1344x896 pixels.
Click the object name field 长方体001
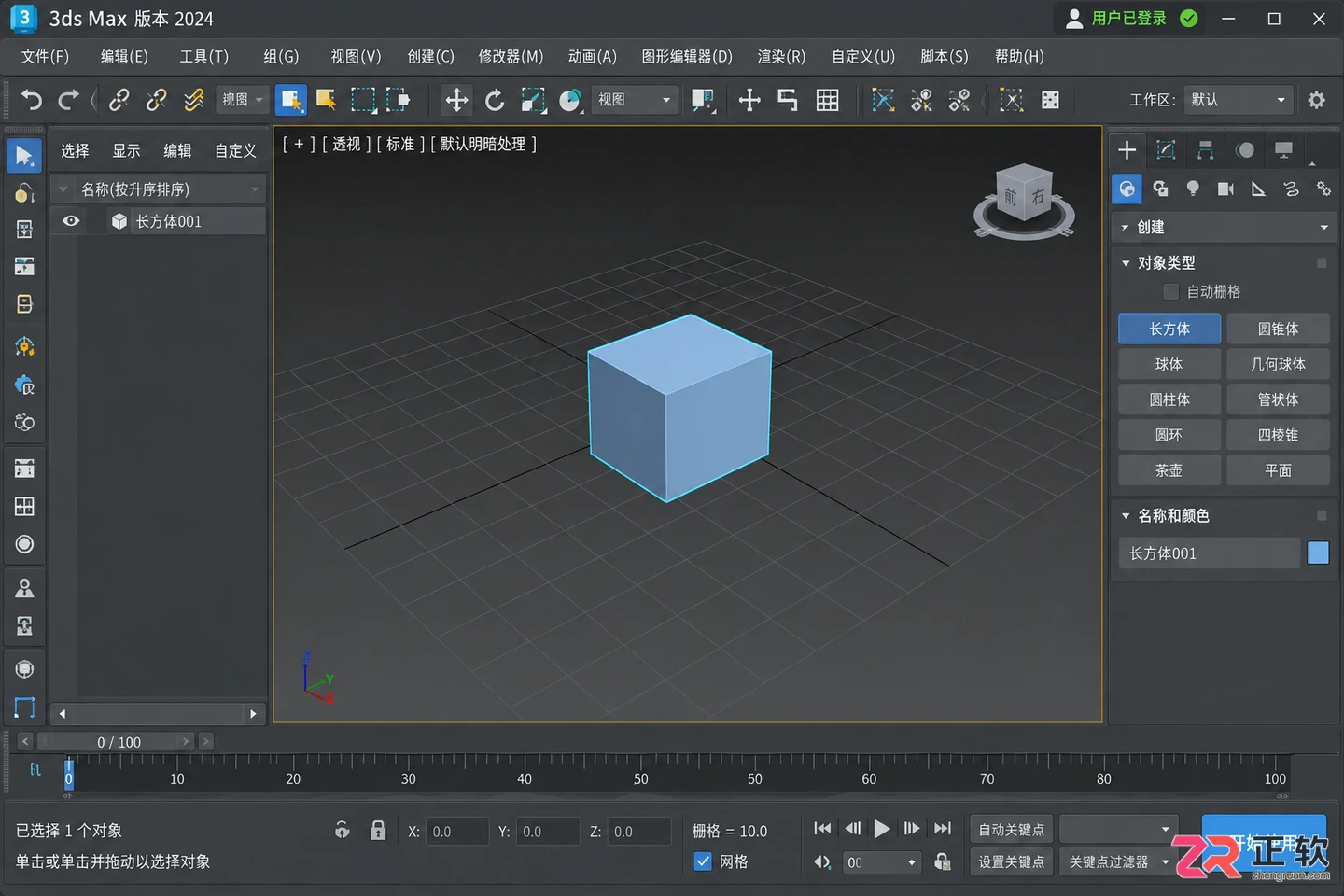coord(1210,553)
